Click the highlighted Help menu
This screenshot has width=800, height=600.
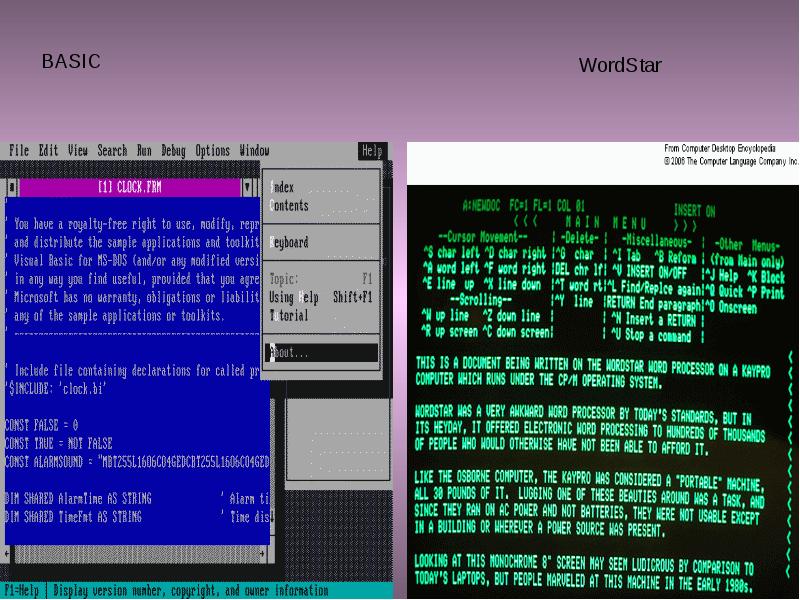[x=372, y=151]
